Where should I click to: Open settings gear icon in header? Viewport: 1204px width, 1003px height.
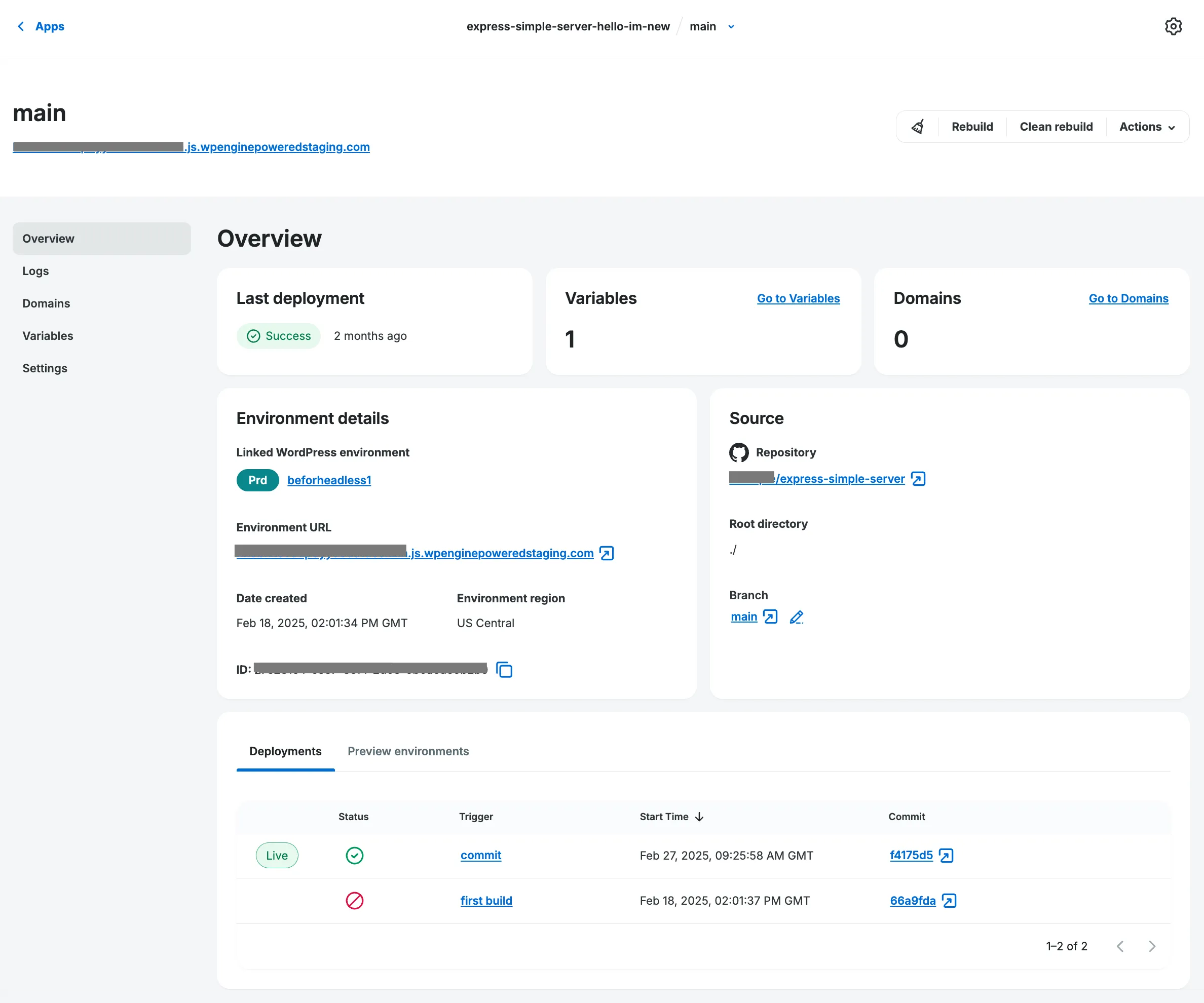coord(1173,26)
